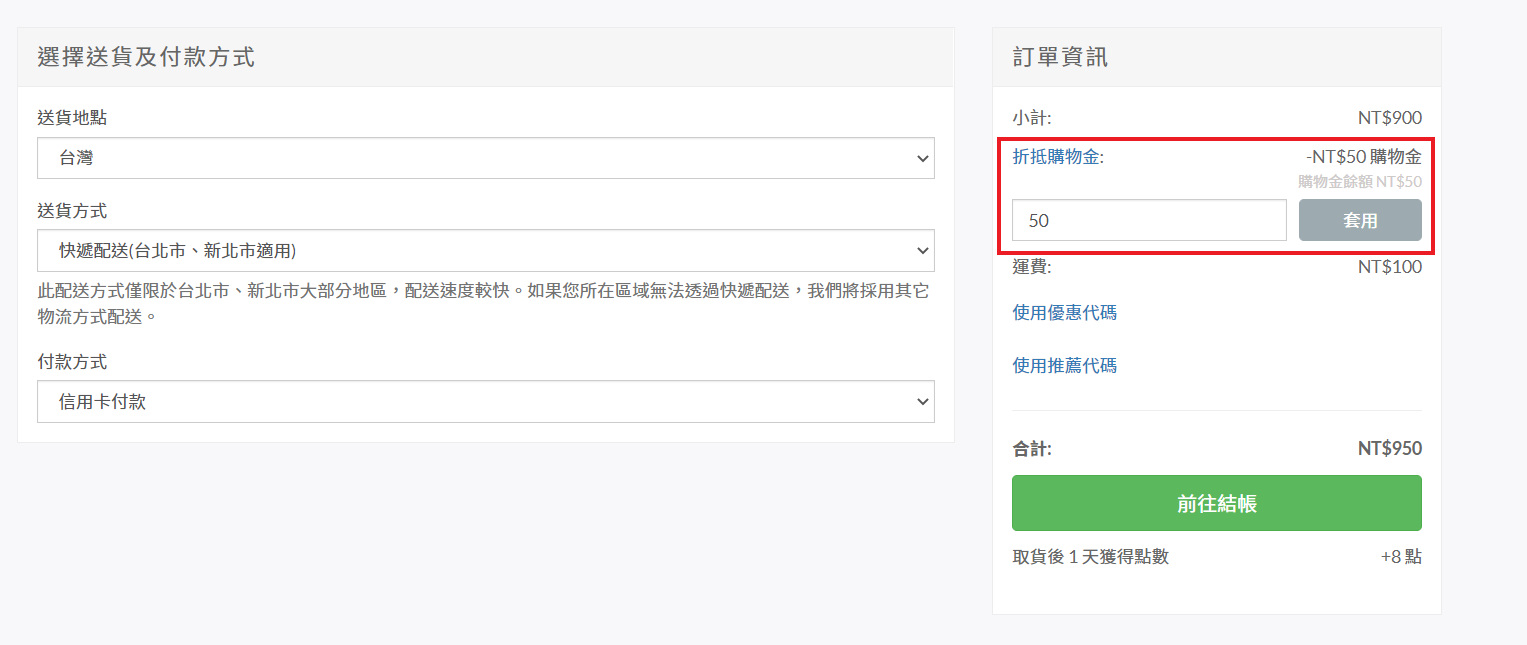The width and height of the screenshot is (1527, 645).
Task: Open the 使用推薦代碼 link
Action: 1064,366
